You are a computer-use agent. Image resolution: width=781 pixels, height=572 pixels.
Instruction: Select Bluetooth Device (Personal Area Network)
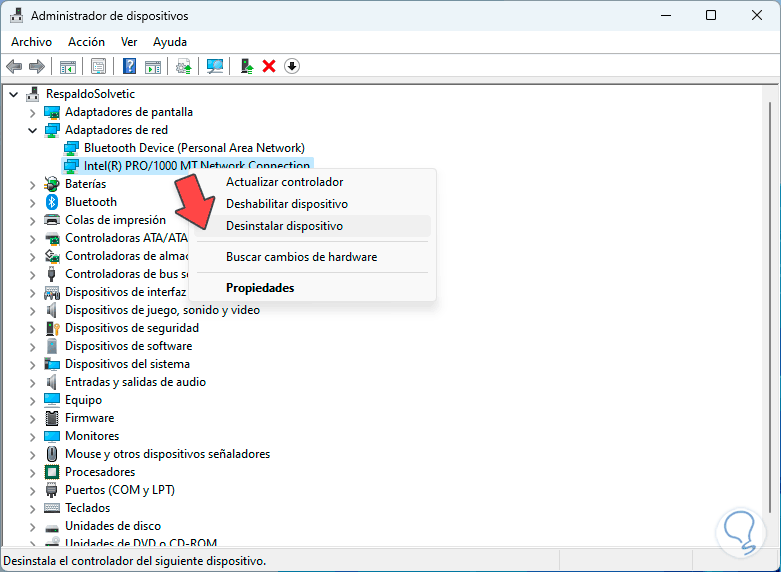[194, 148]
